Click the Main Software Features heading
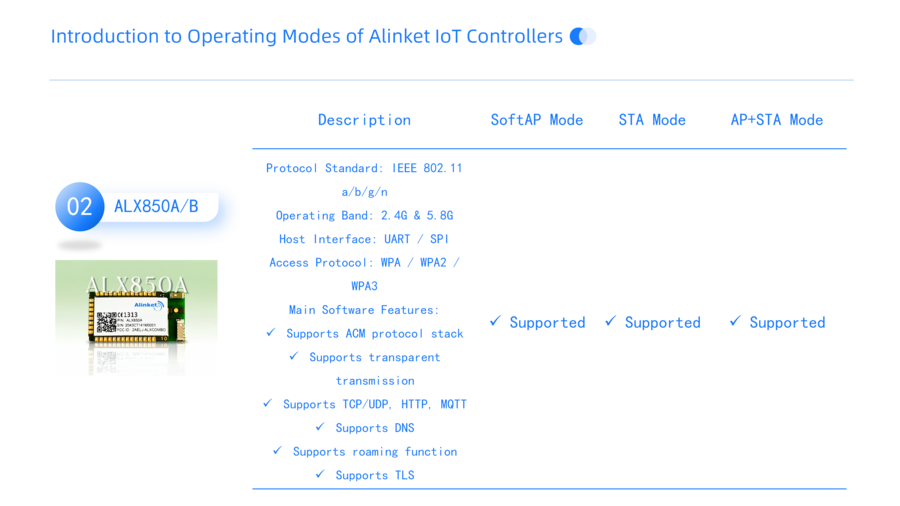This screenshot has width=900, height=506. (x=364, y=310)
